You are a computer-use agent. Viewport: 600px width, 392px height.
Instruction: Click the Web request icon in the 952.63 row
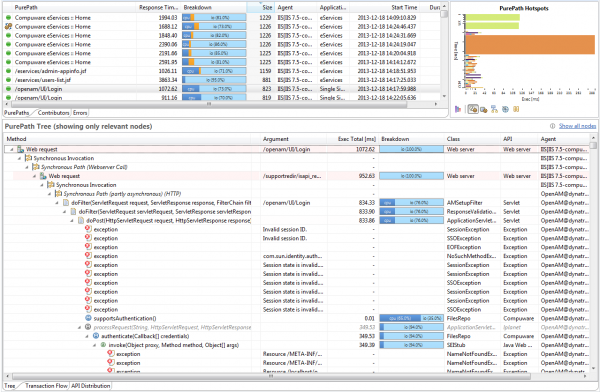click(44, 176)
